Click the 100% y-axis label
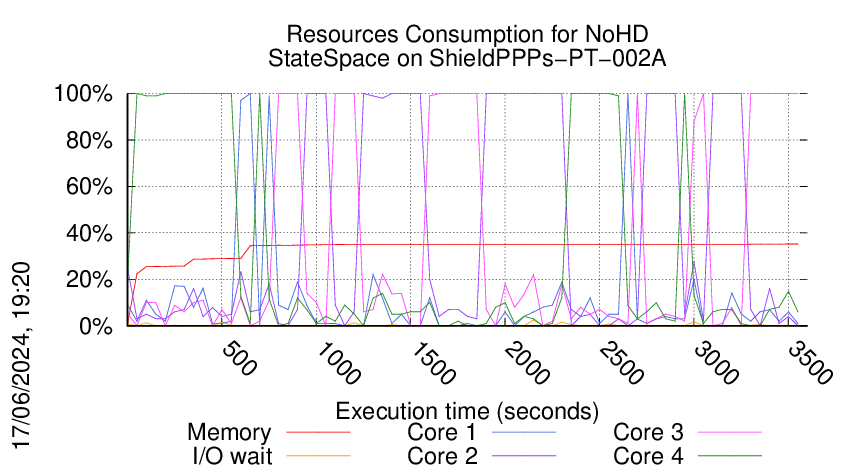 pyautogui.click(x=83, y=94)
